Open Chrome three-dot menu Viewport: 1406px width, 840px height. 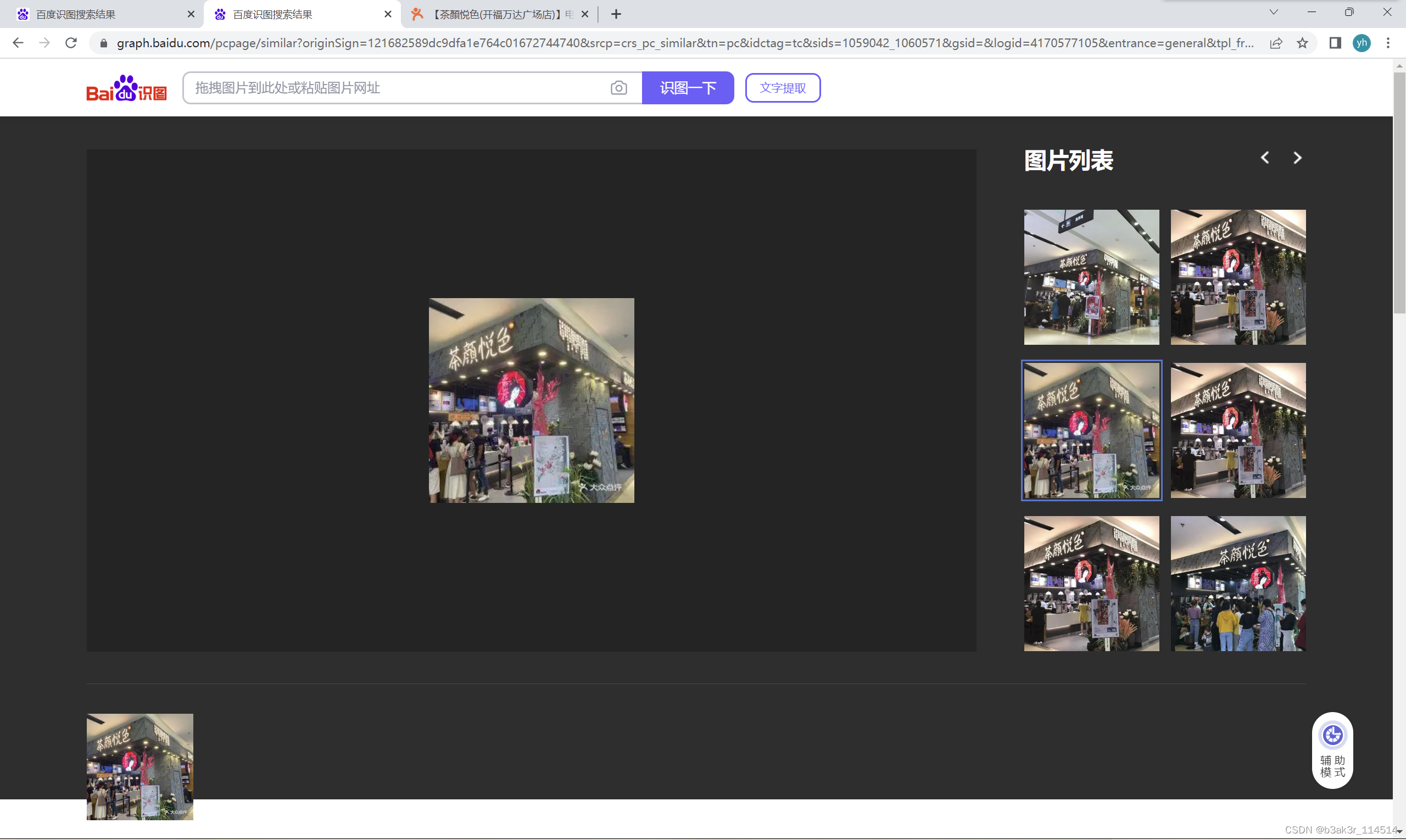point(1387,43)
